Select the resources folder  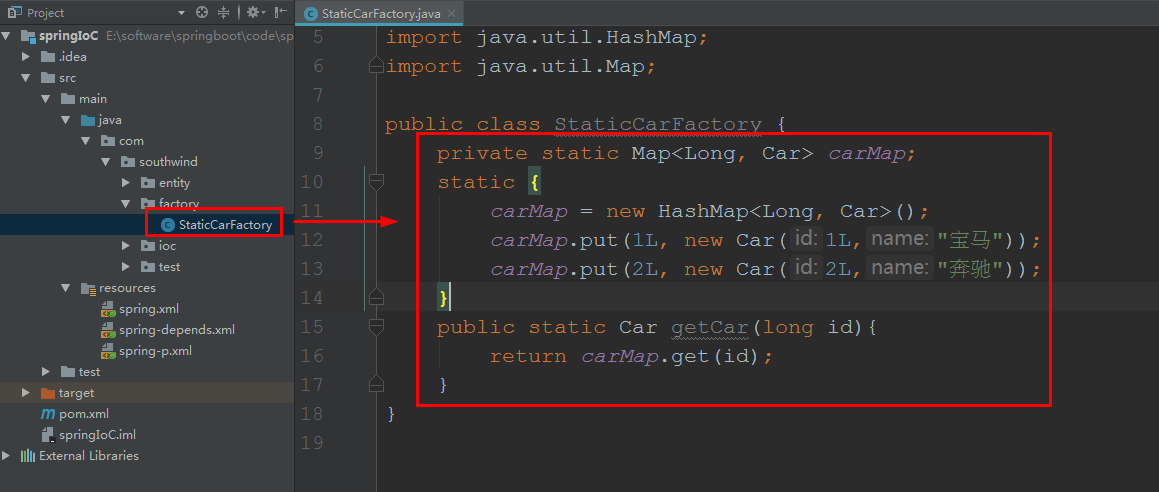(127, 288)
